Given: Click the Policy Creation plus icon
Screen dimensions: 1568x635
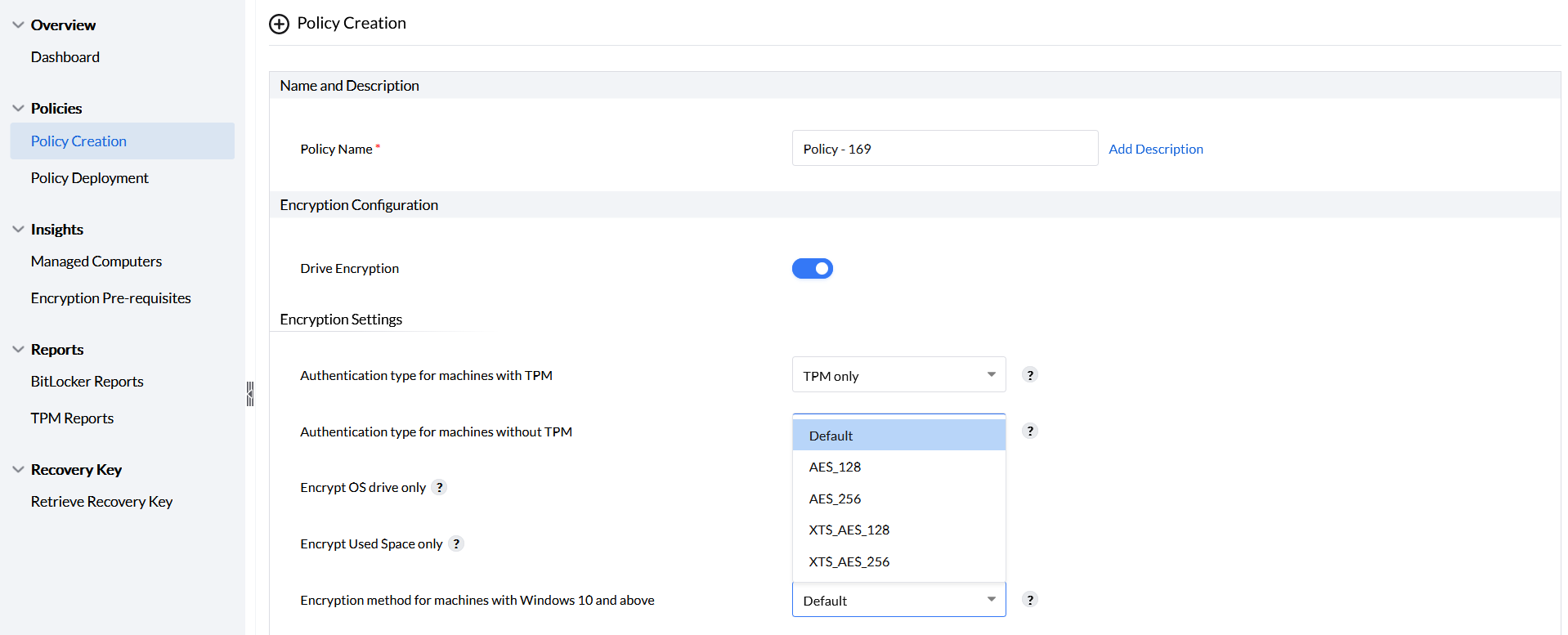Looking at the screenshot, I should tap(279, 24).
